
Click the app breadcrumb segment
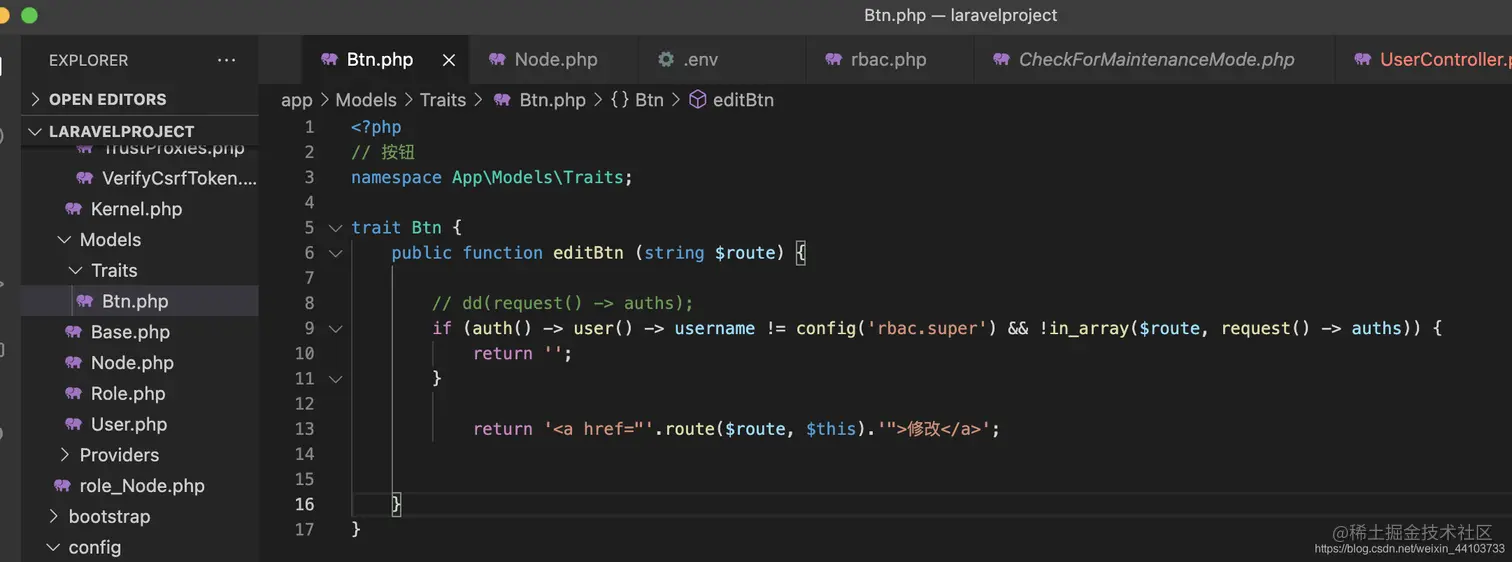296,100
